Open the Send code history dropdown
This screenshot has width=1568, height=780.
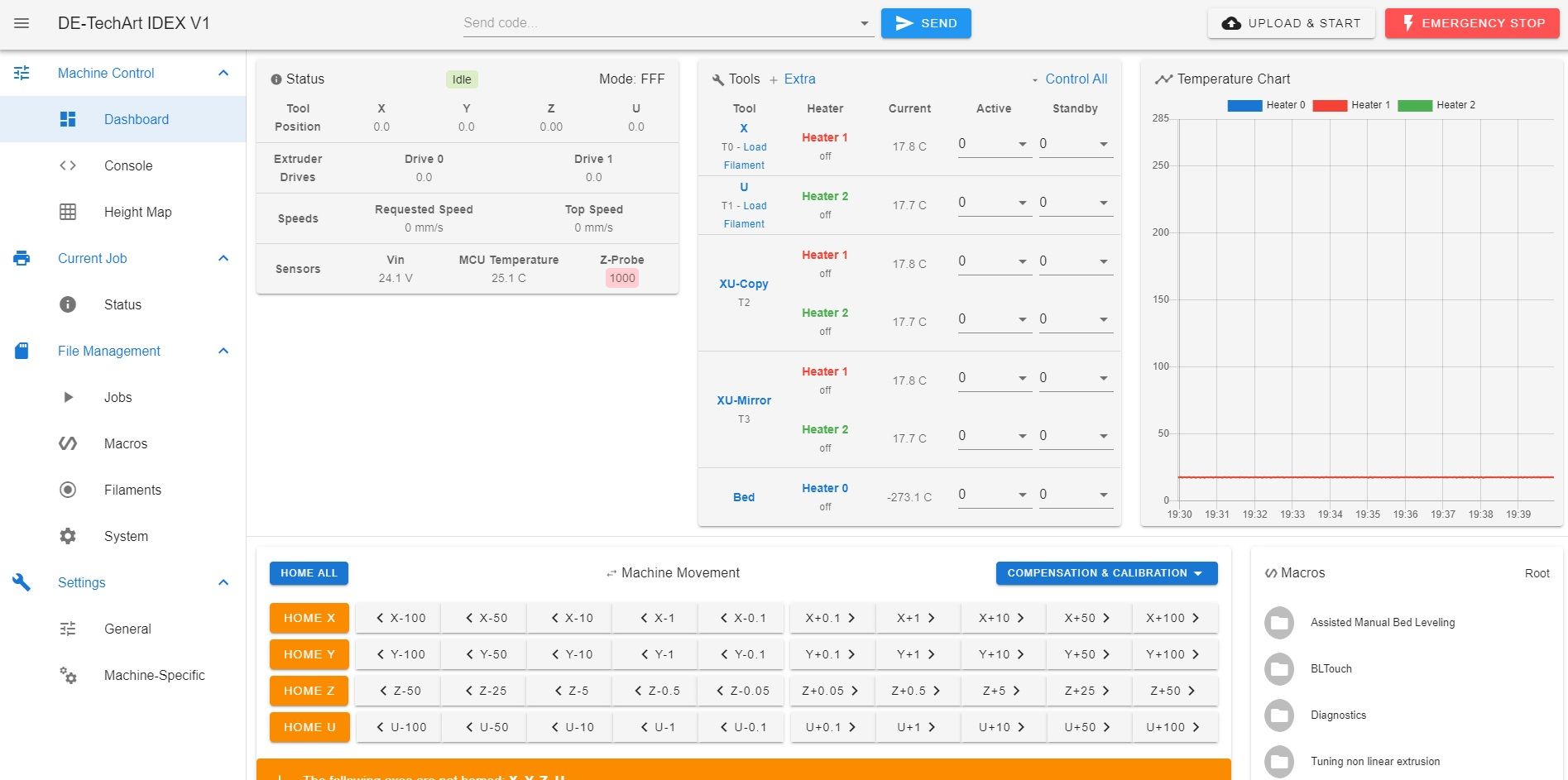click(x=864, y=24)
